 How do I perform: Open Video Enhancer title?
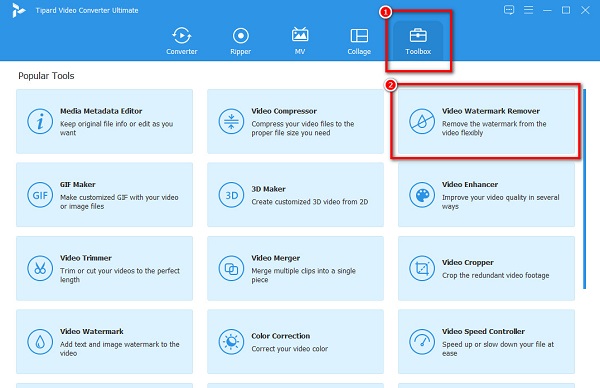[x=470, y=184]
